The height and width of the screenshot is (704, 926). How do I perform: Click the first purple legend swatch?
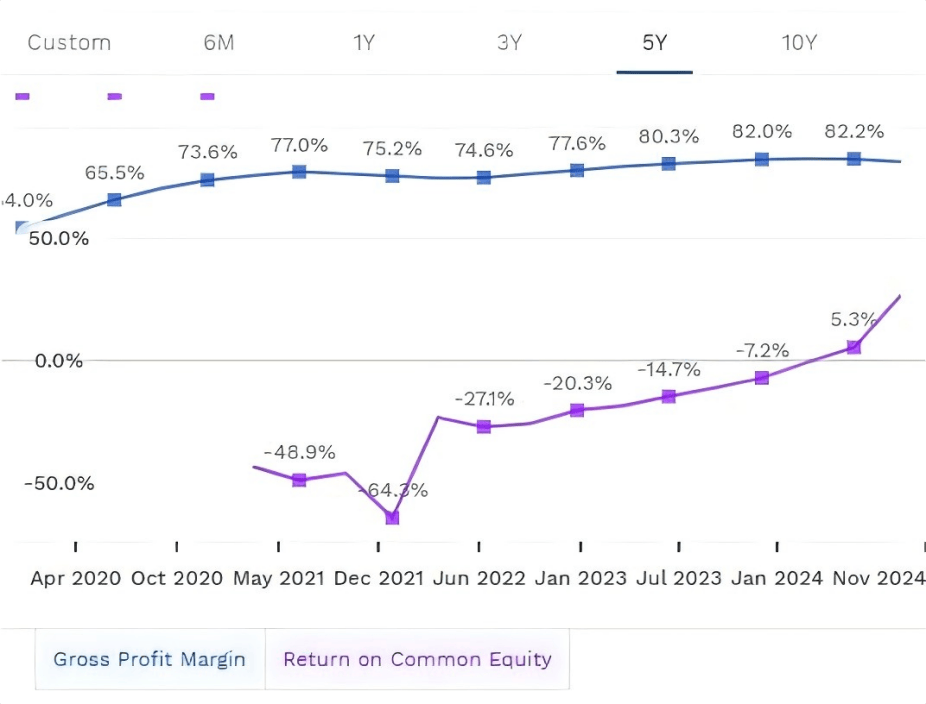point(22,96)
